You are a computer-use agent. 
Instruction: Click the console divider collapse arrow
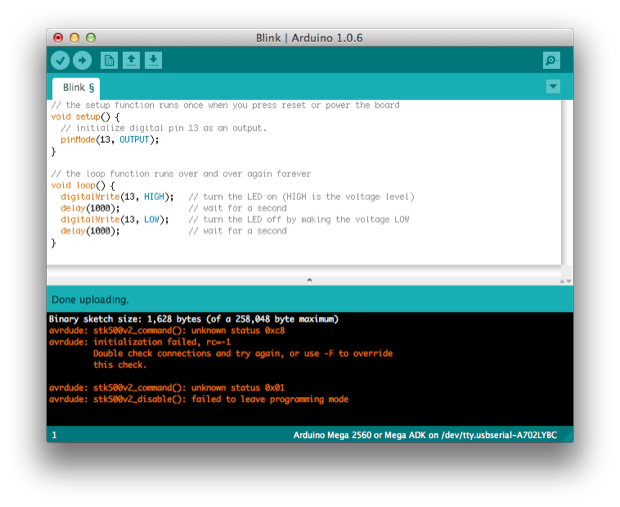tap(310, 280)
